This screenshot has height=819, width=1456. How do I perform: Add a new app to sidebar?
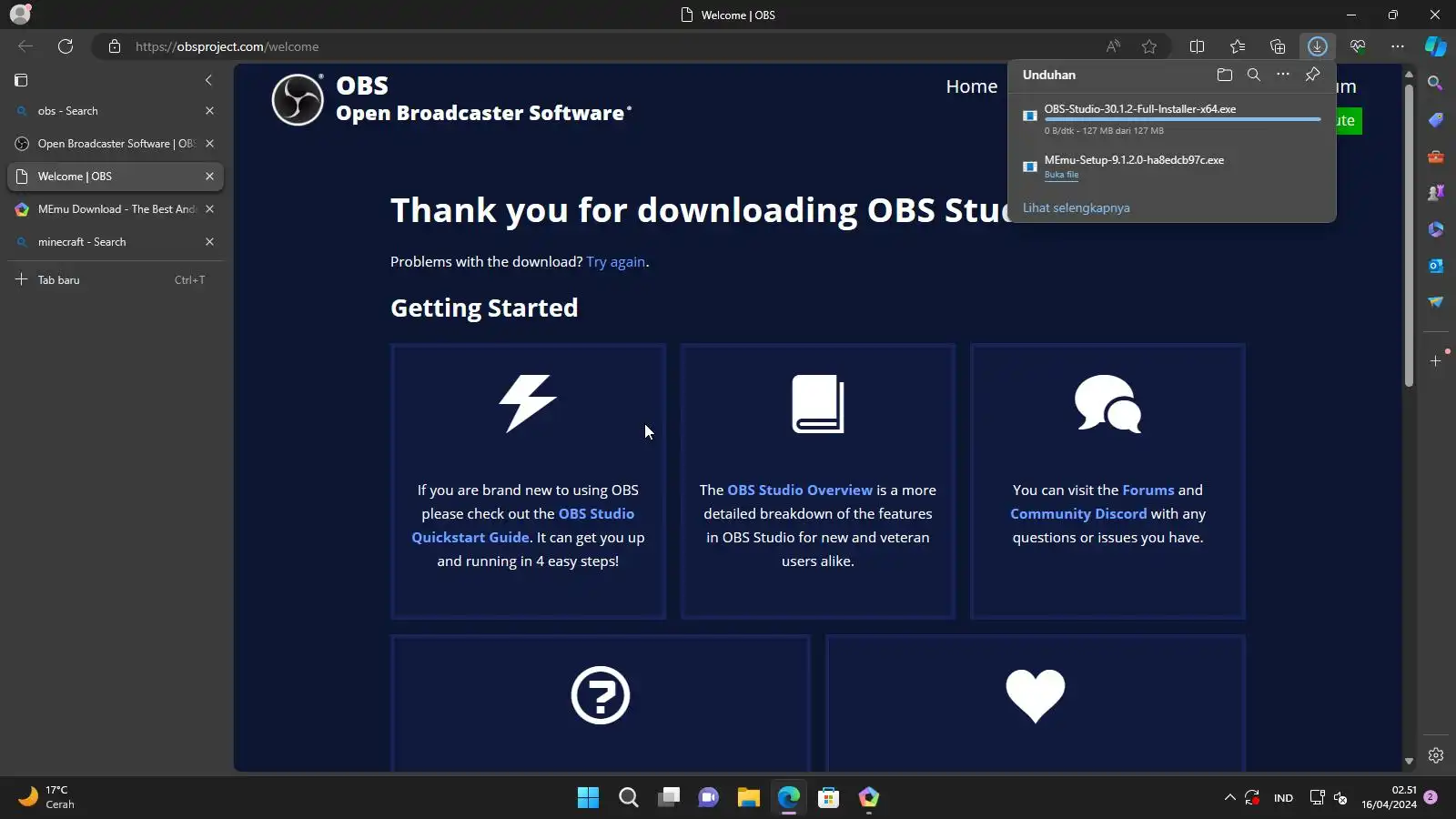tap(1436, 361)
